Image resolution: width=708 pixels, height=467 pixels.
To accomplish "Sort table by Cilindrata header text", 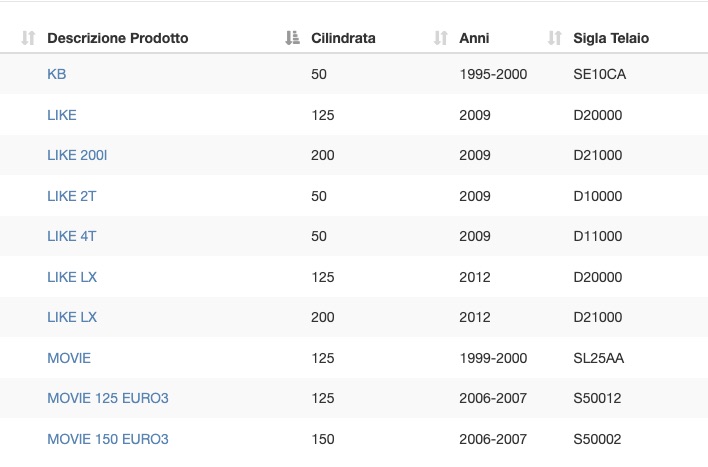I will point(343,38).
